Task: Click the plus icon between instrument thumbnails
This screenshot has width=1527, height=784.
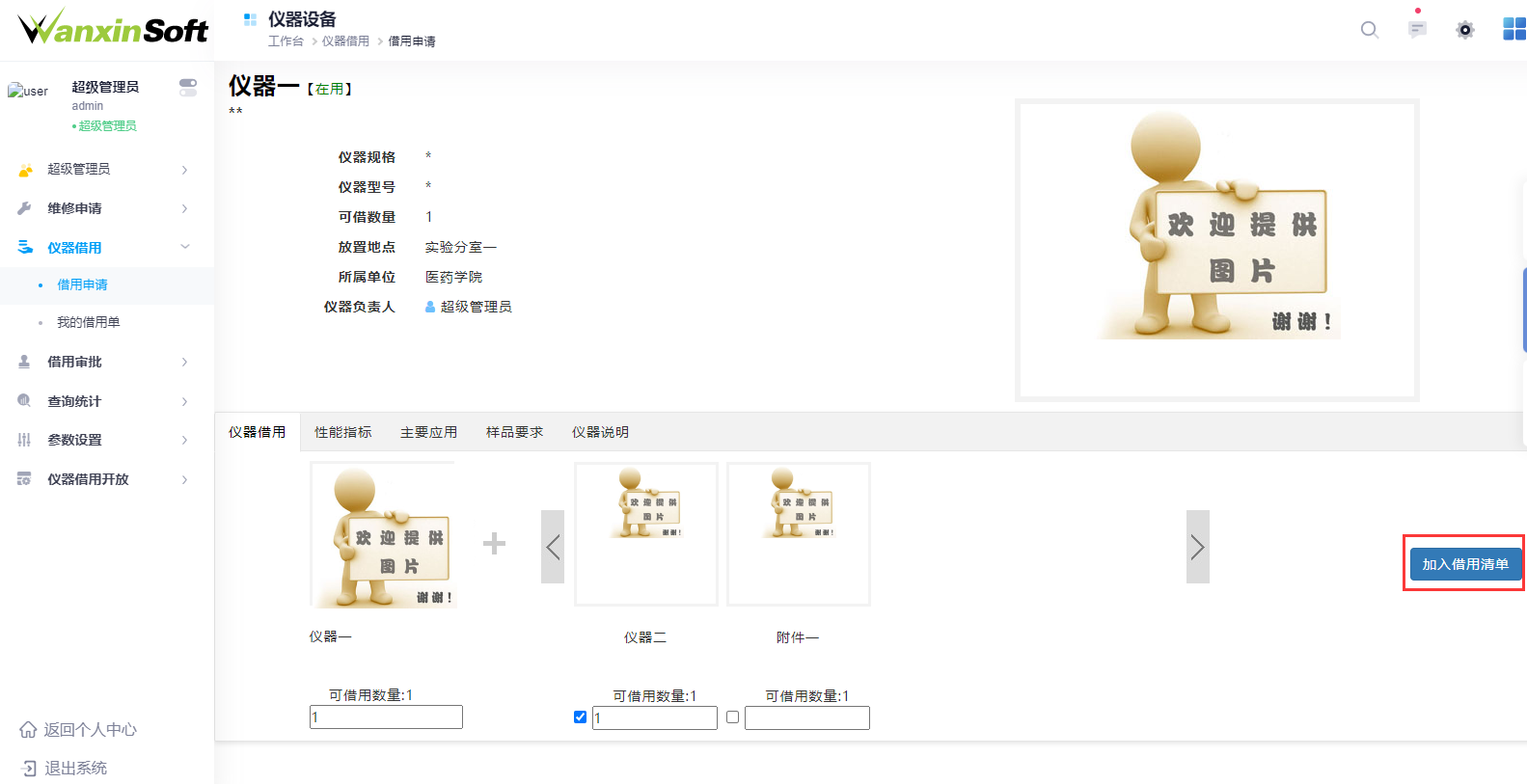Action: [494, 544]
